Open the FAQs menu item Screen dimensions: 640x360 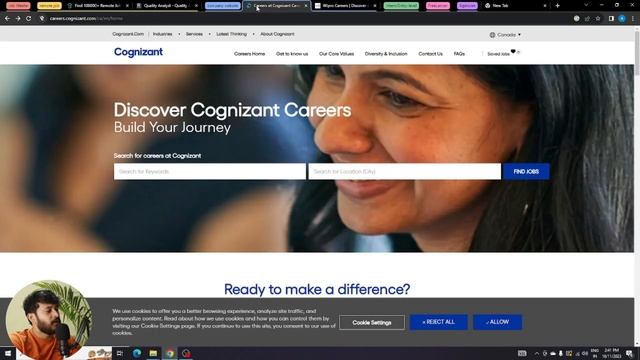pos(459,54)
